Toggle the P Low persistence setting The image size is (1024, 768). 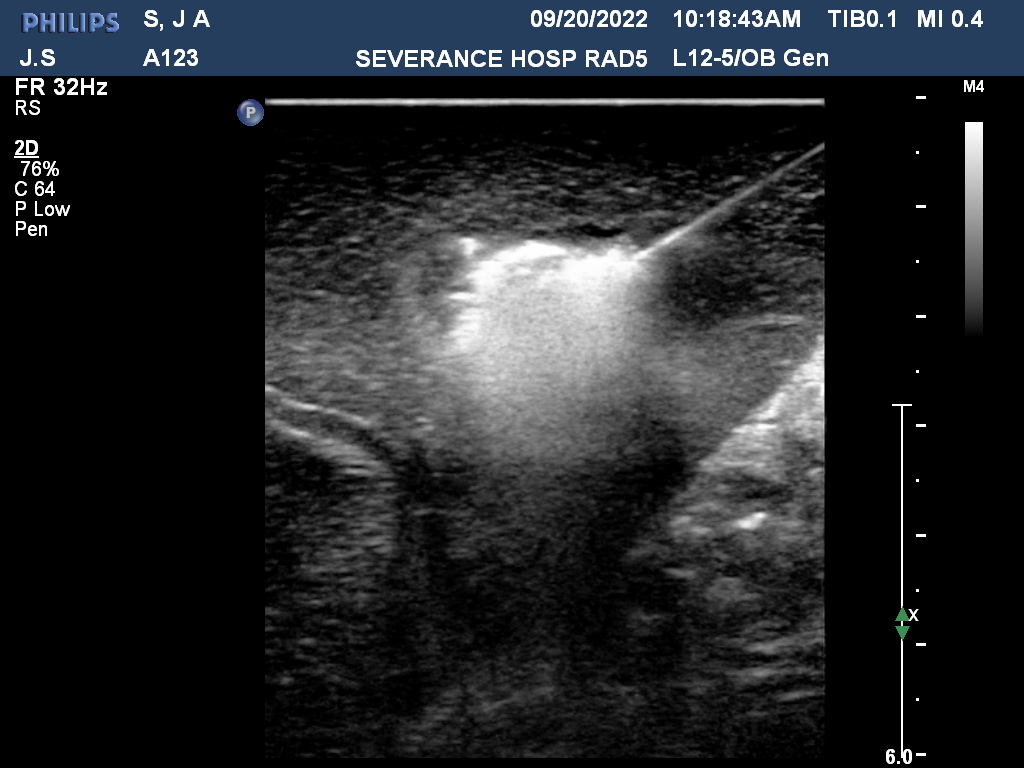pyautogui.click(x=43, y=209)
